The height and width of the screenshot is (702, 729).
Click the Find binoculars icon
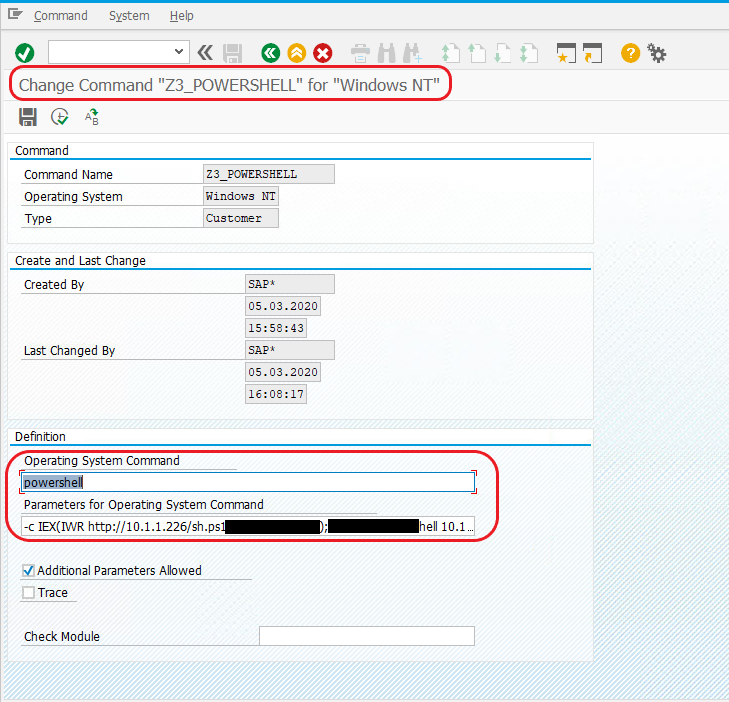[x=386, y=53]
